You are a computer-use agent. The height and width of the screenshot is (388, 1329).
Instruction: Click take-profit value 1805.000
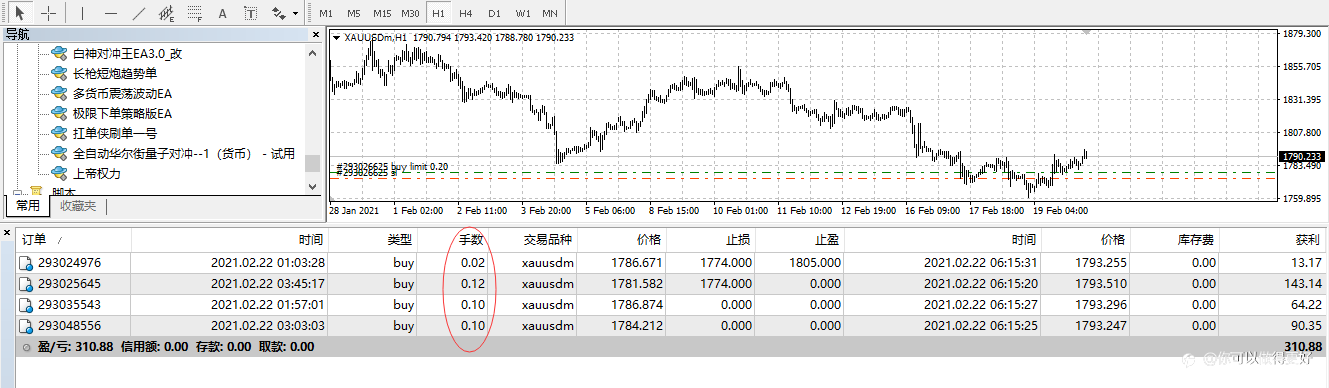tap(814, 263)
